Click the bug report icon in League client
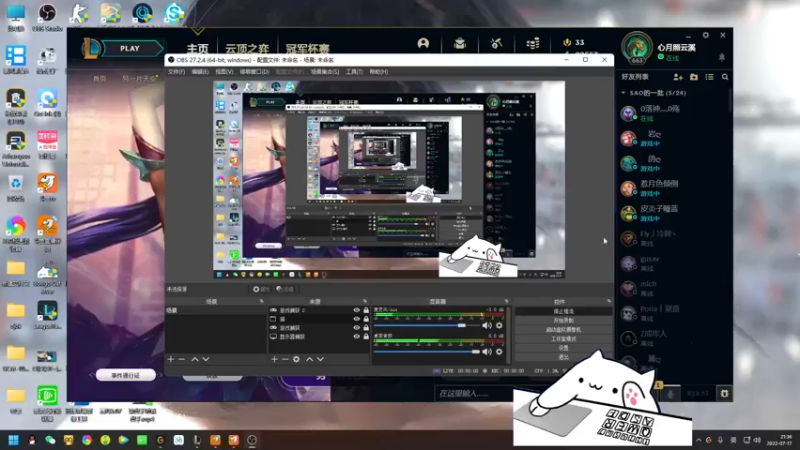800x450 pixels. 724,393
